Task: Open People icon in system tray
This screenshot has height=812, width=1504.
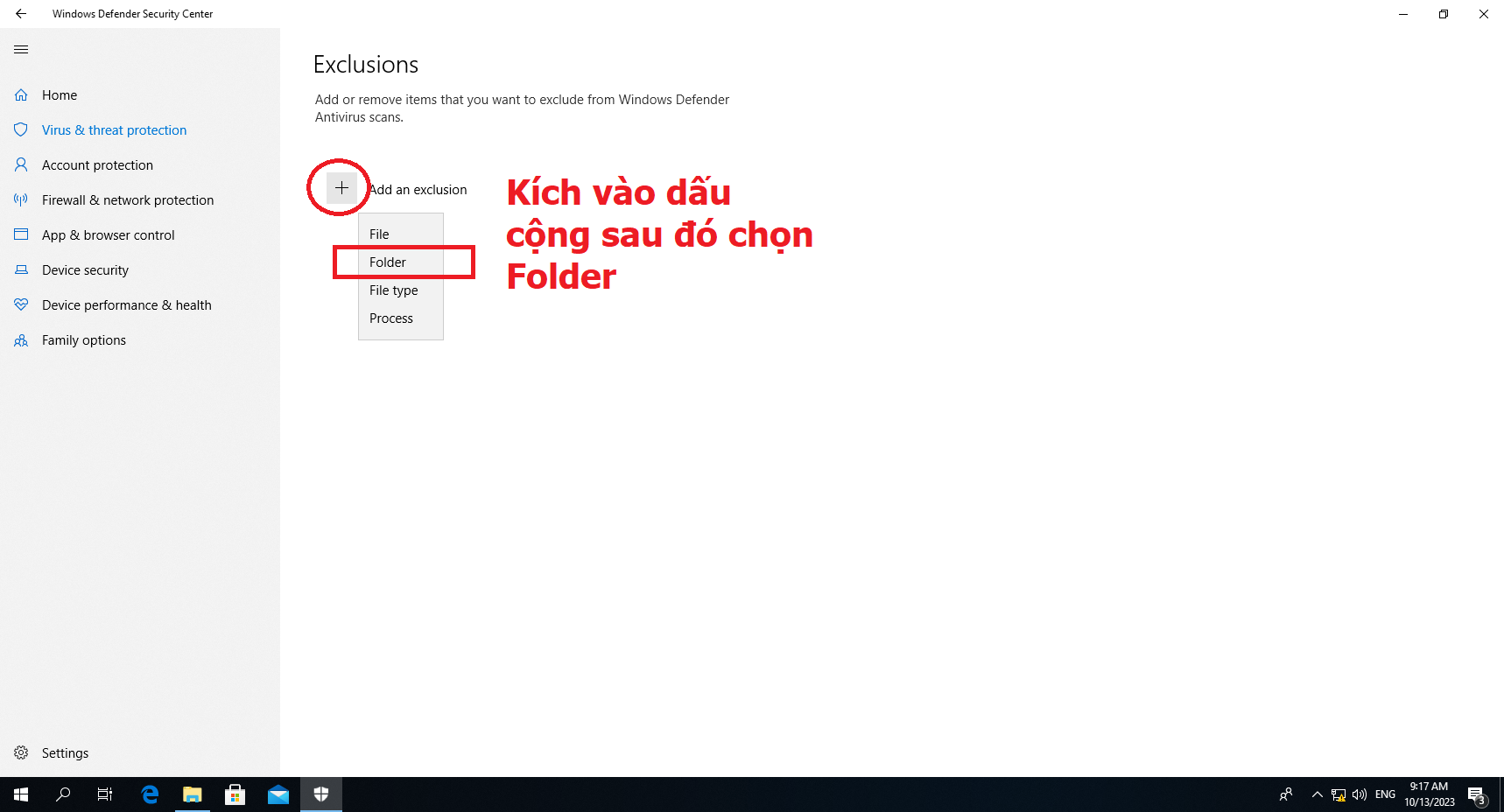Action: pos(1286,794)
